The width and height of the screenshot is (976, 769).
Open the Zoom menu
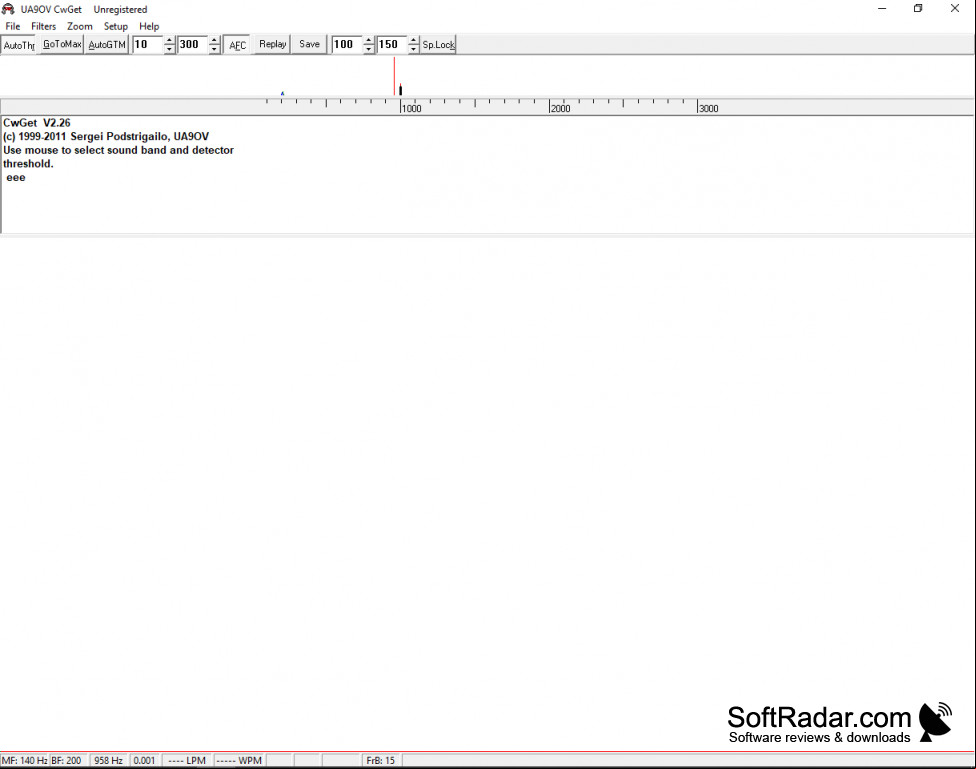tap(80, 26)
